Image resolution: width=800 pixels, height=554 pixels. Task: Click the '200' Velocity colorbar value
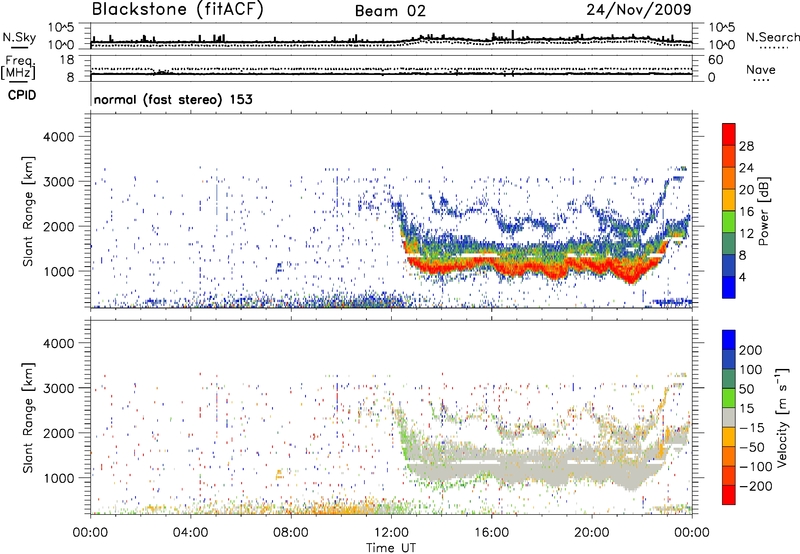point(751,350)
